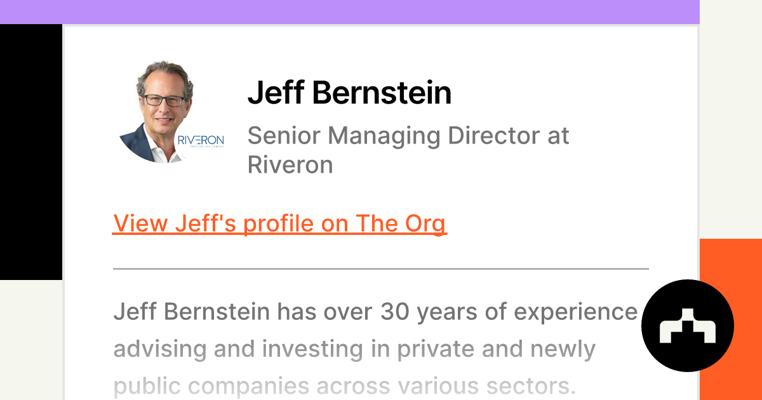The image size is (762, 400).
Task: Click the purple banner at the top
Action: point(349,11)
